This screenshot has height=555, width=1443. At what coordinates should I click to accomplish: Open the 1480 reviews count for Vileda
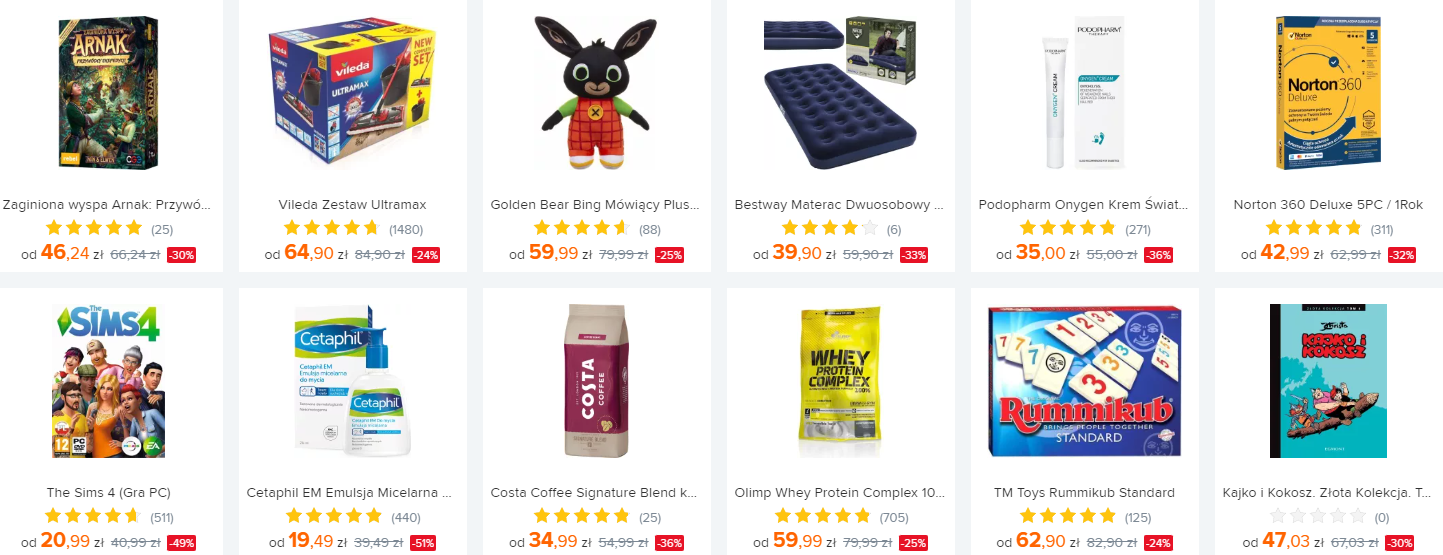[406, 230]
